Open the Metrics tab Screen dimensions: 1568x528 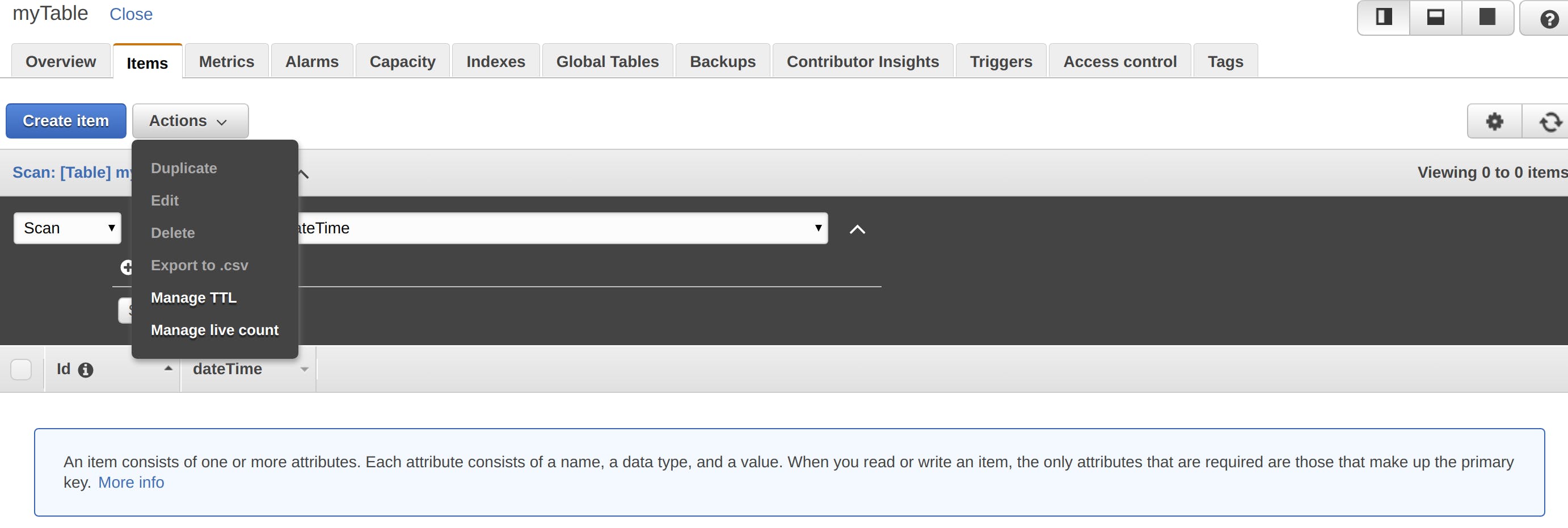click(x=226, y=61)
